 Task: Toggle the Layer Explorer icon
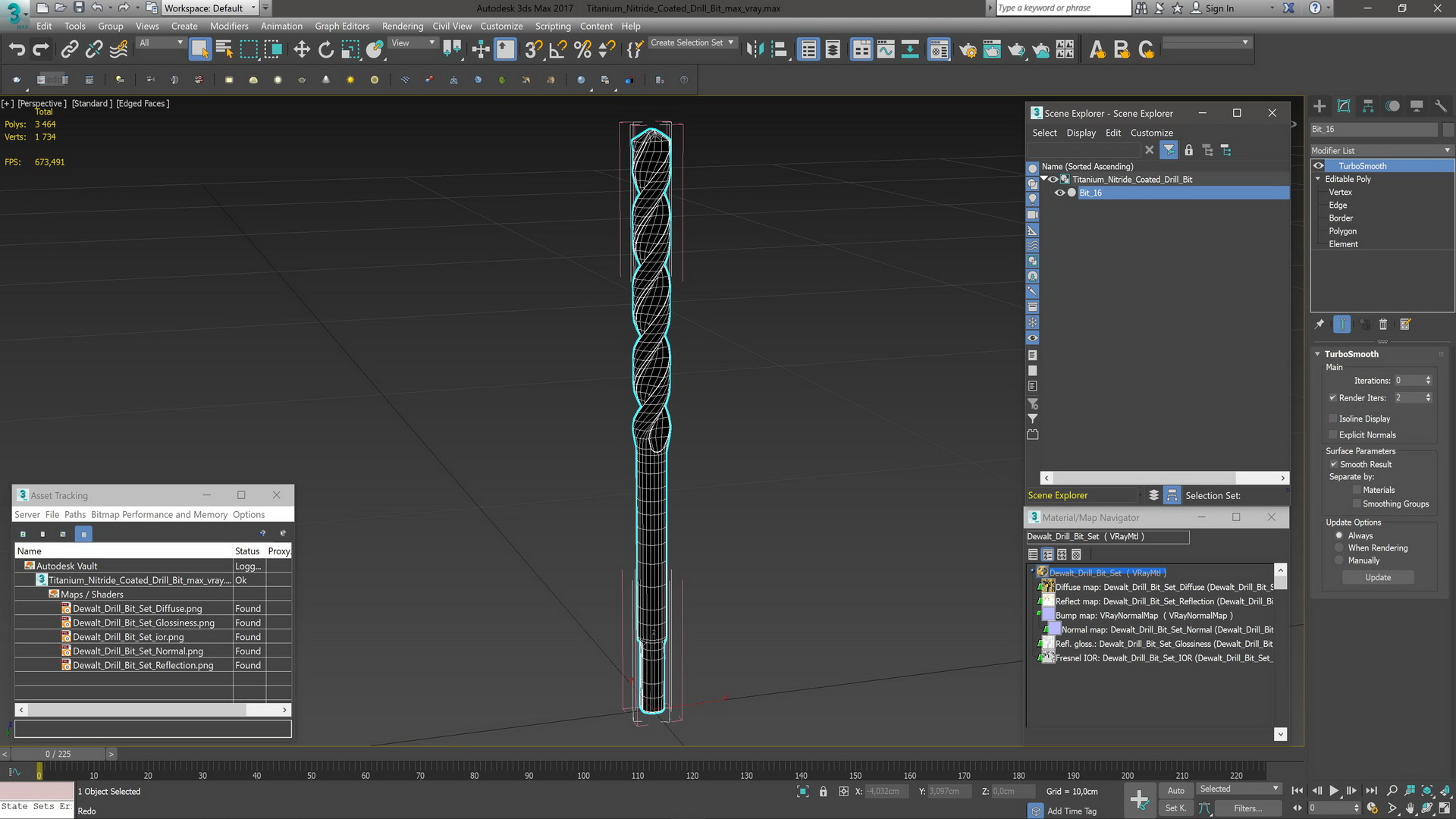coord(833,50)
